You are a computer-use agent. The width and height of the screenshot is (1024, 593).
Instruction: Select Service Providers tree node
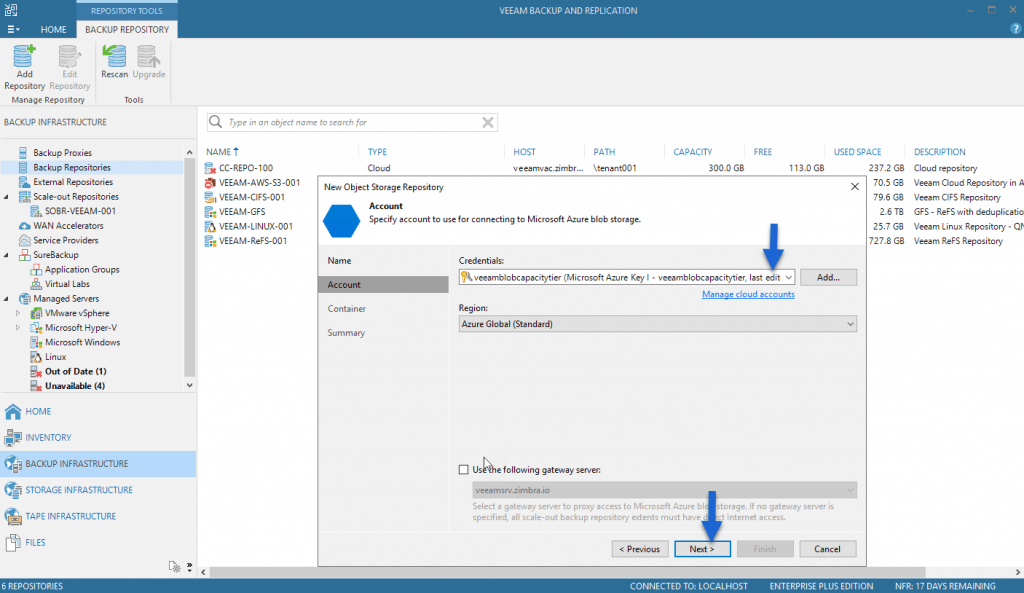[x=65, y=240]
